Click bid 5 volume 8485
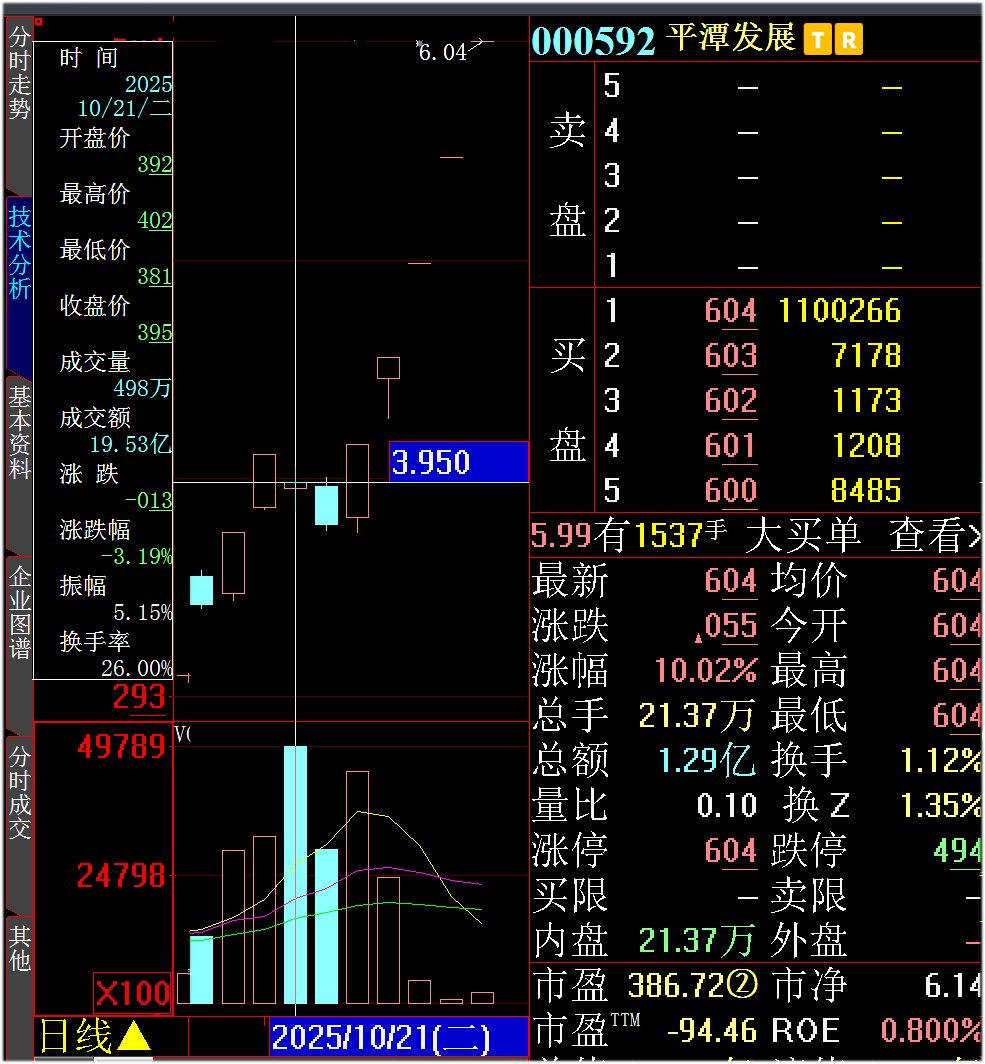This screenshot has height=1064, width=985. tap(866, 491)
